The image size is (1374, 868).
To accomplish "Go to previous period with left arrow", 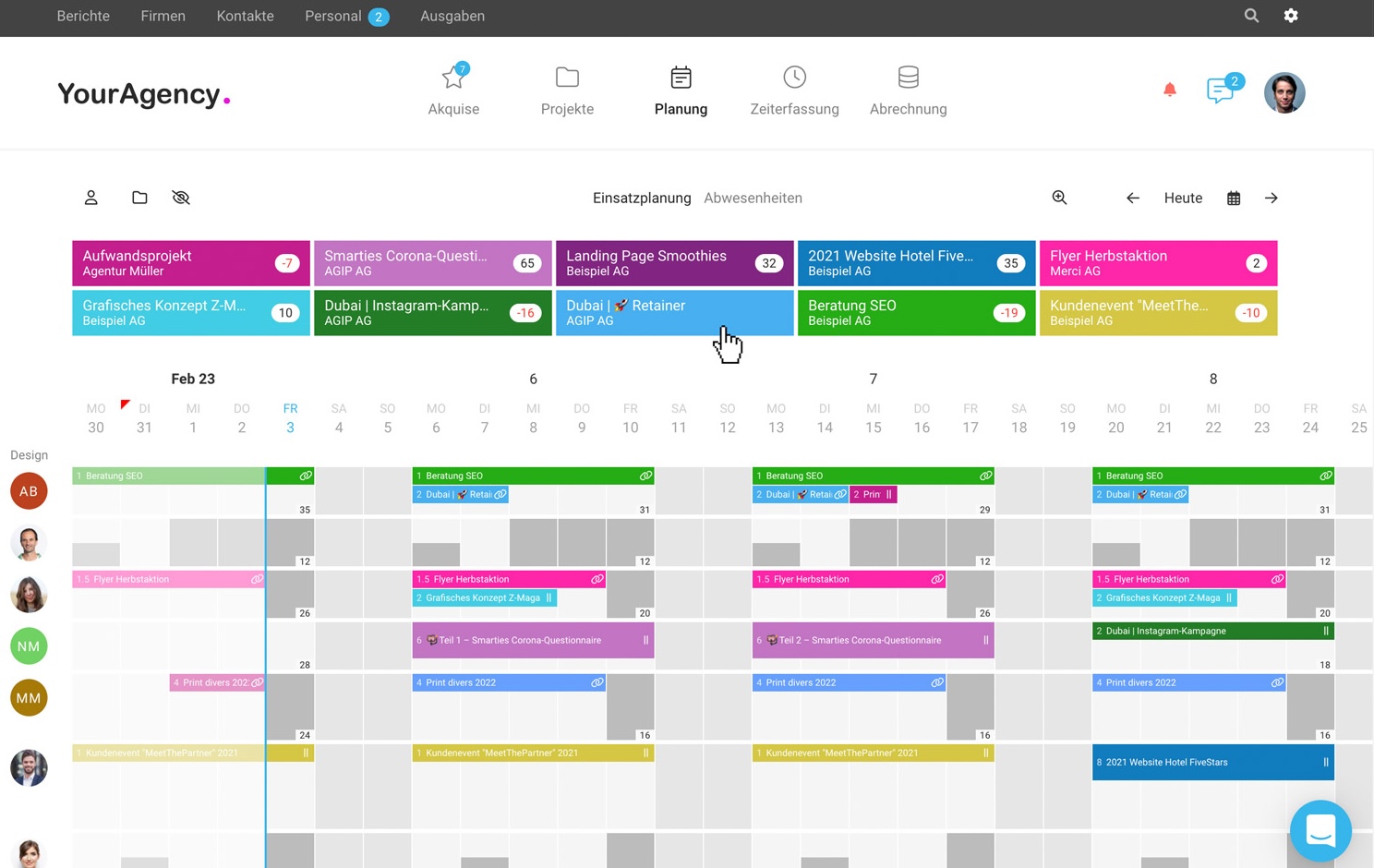I will (1133, 199).
